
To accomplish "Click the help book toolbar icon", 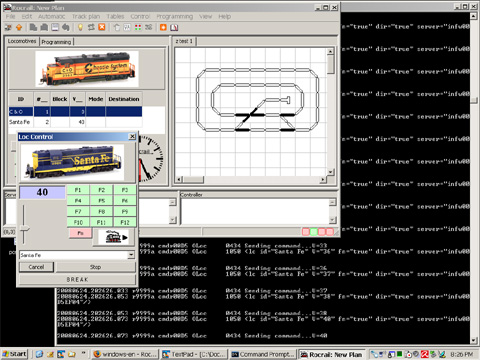I will coord(174,27).
